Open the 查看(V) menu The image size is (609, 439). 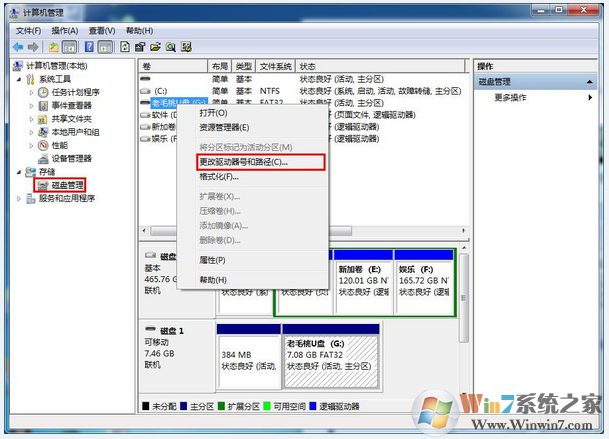[102, 31]
